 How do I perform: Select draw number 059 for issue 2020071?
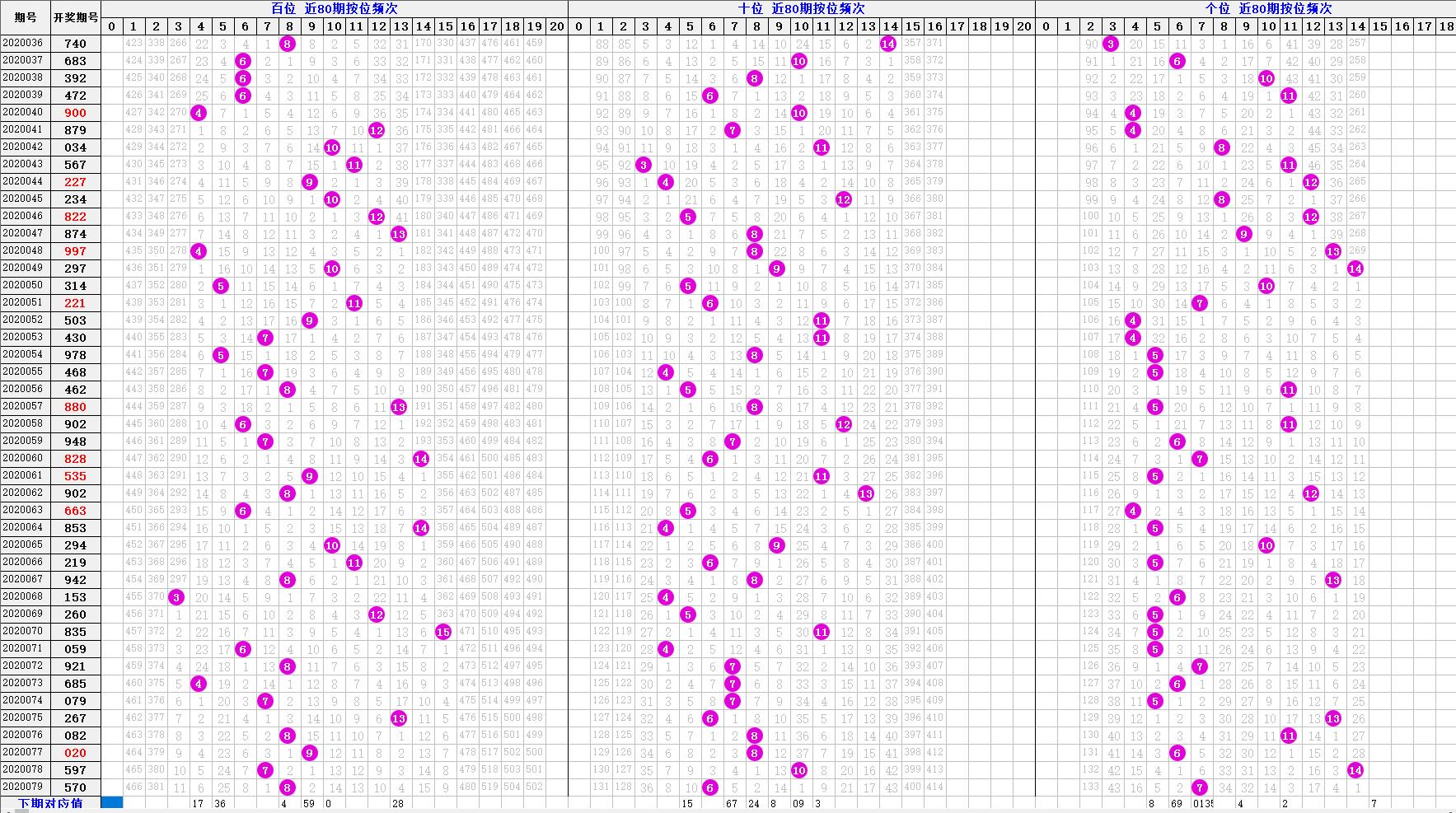(x=76, y=649)
